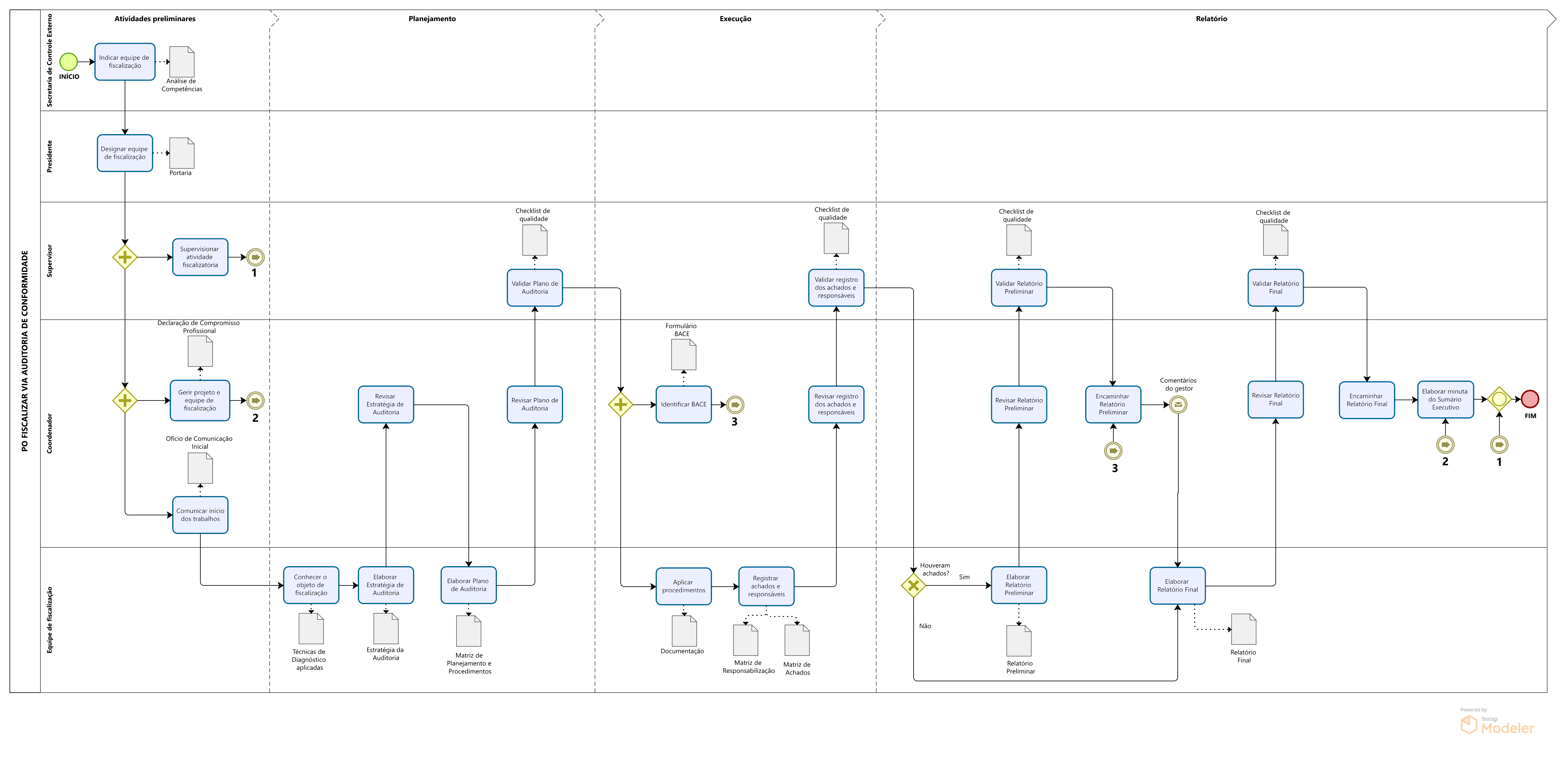Image resolution: width=1568 pixels, height=782 pixels.
Task: Click the pool title PO FISCALIZAR VIA AUDITORIA
Action: [25, 351]
